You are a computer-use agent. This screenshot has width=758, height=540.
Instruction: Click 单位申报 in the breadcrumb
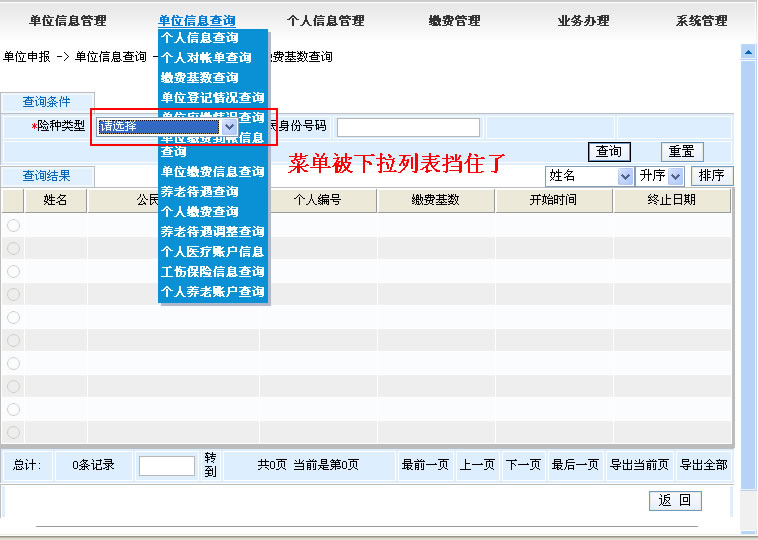(27, 57)
